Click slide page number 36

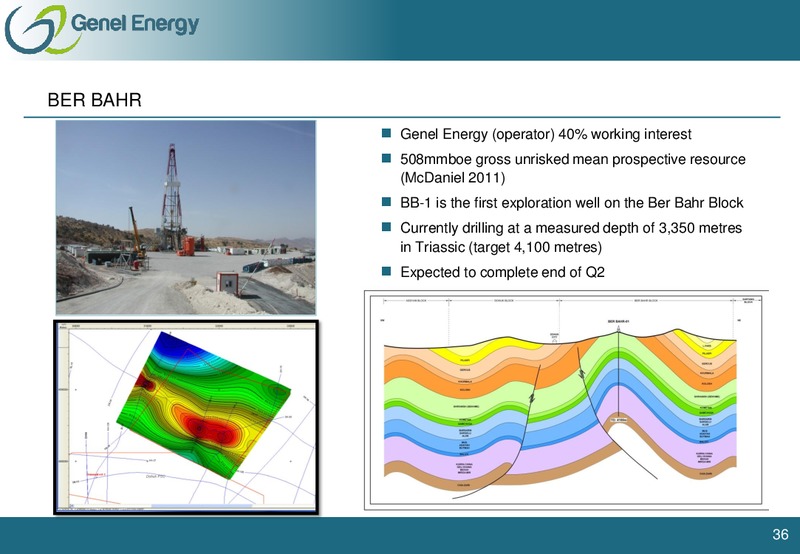pyautogui.click(x=780, y=534)
